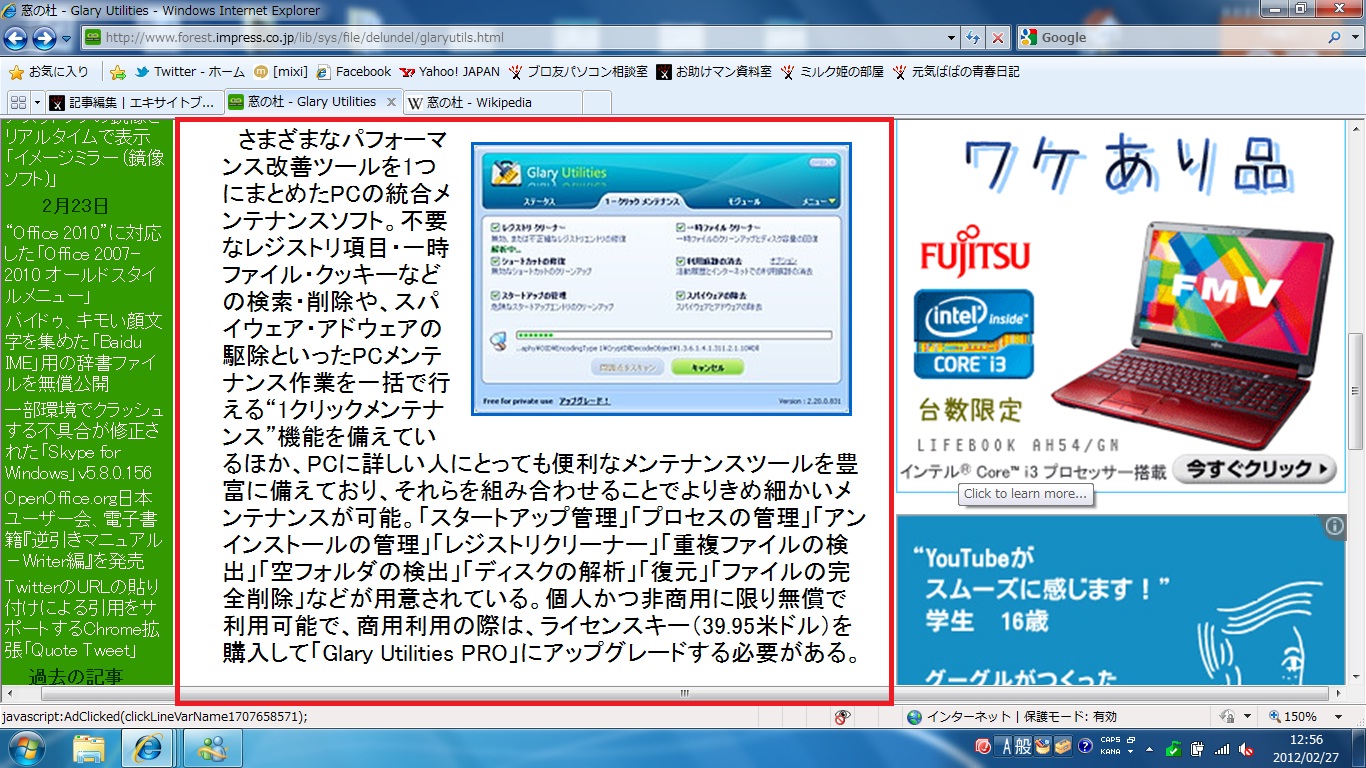
Task: Open the IME Pad tool icon
Action: [1043, 747]
